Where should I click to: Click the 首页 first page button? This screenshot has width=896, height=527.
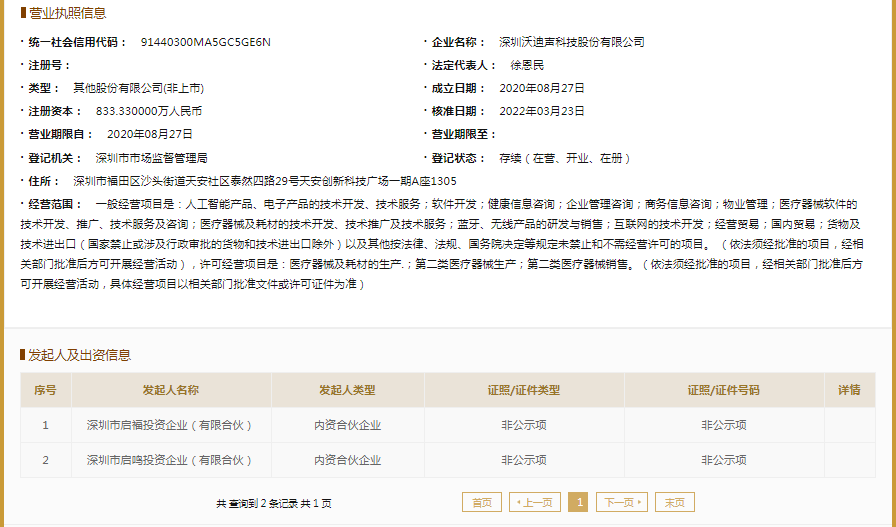[481, 502]
